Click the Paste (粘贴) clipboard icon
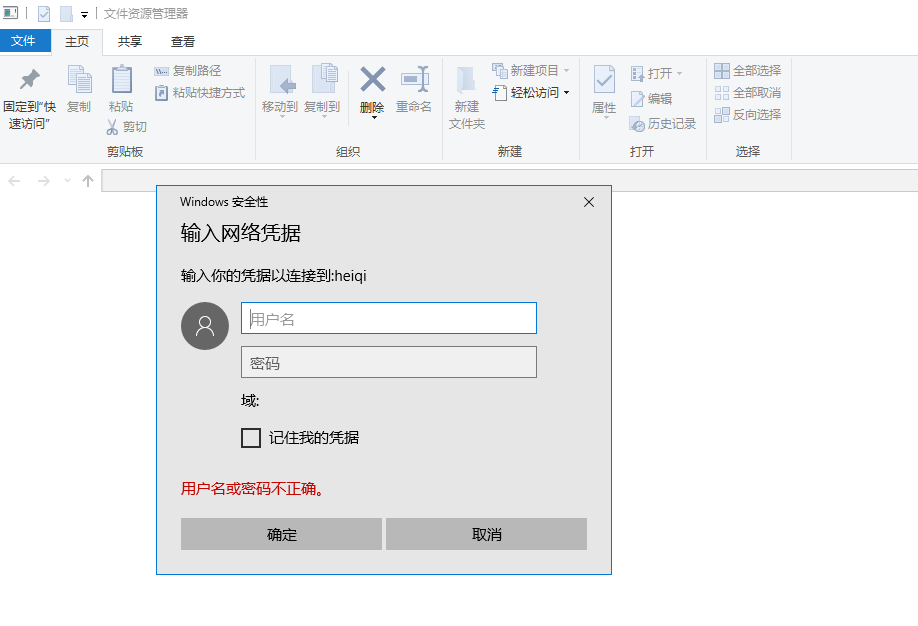 pyautogui.click(x=121, y=79)
